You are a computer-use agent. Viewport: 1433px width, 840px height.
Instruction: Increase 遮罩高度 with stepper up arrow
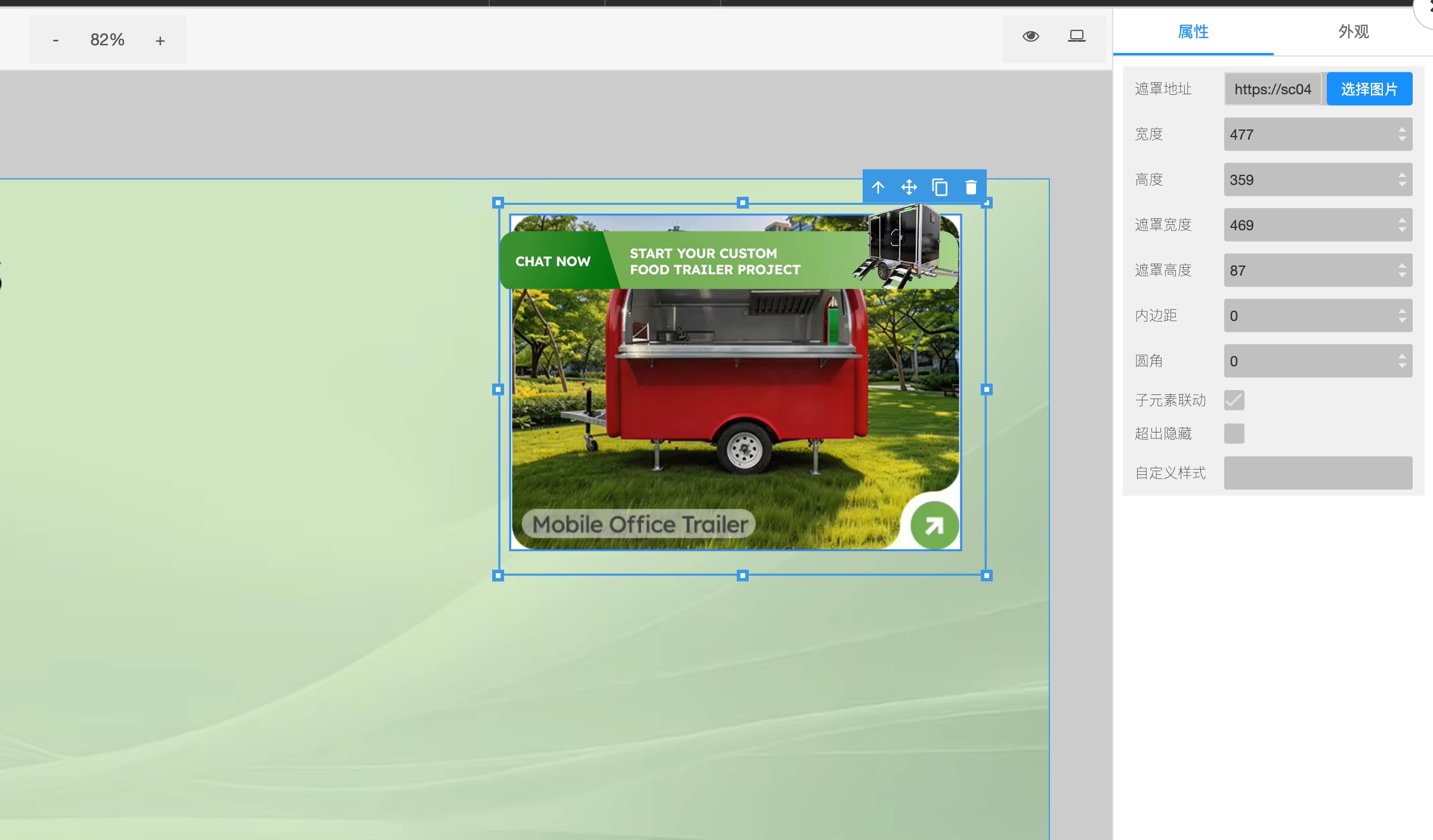[1402, 265]
